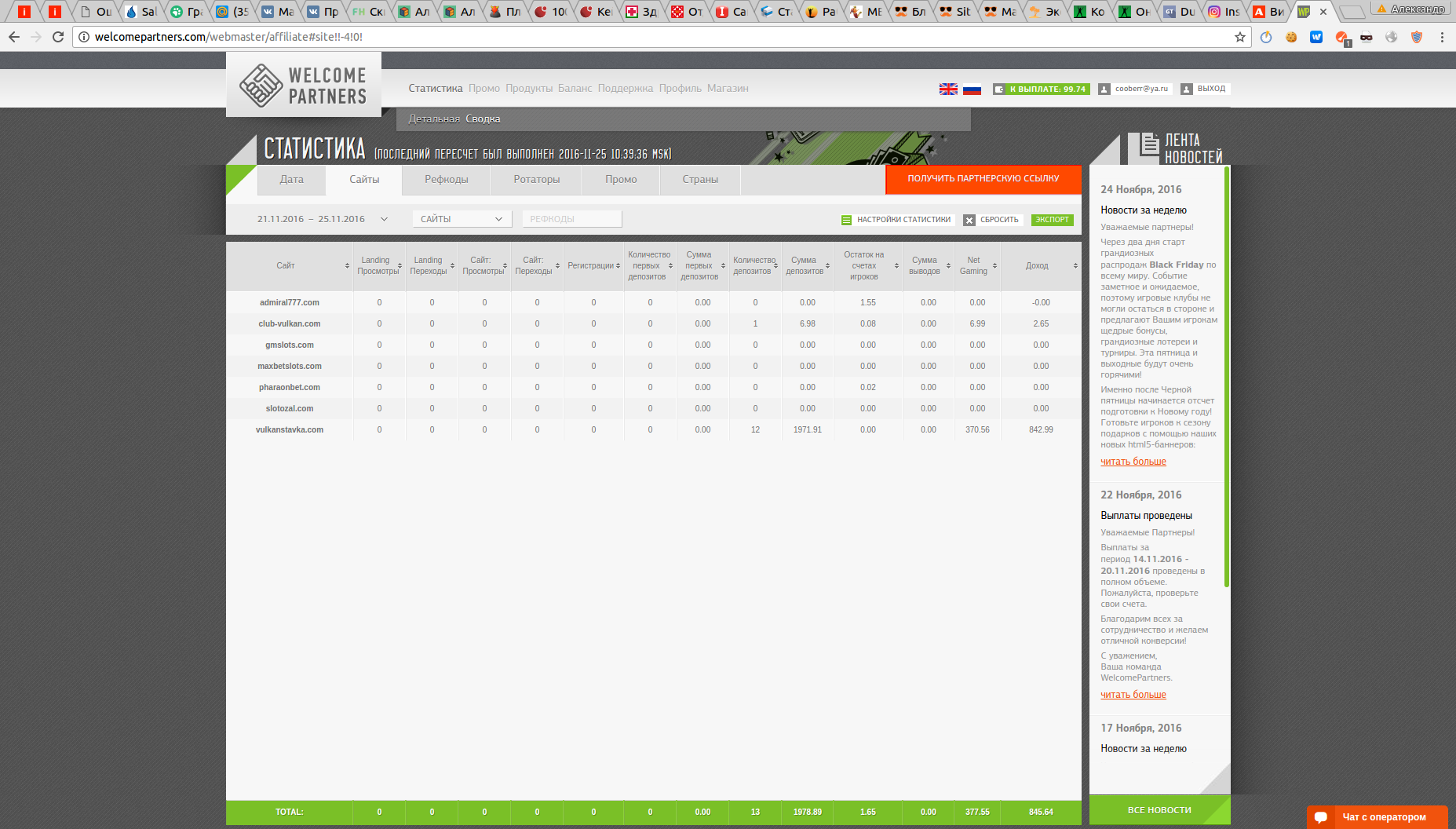Viewport: 1456px width, 829px height.
Task: Click gmslots.com site row
Action: [653, 345]
